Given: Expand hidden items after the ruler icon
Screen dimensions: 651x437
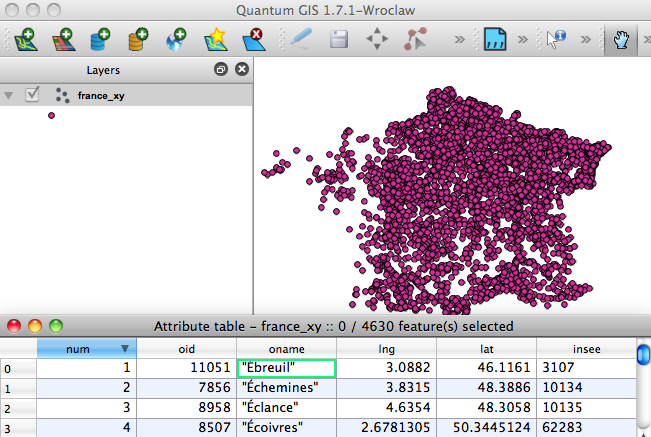Looking at the screenshot, I should (x=523, y=40).
